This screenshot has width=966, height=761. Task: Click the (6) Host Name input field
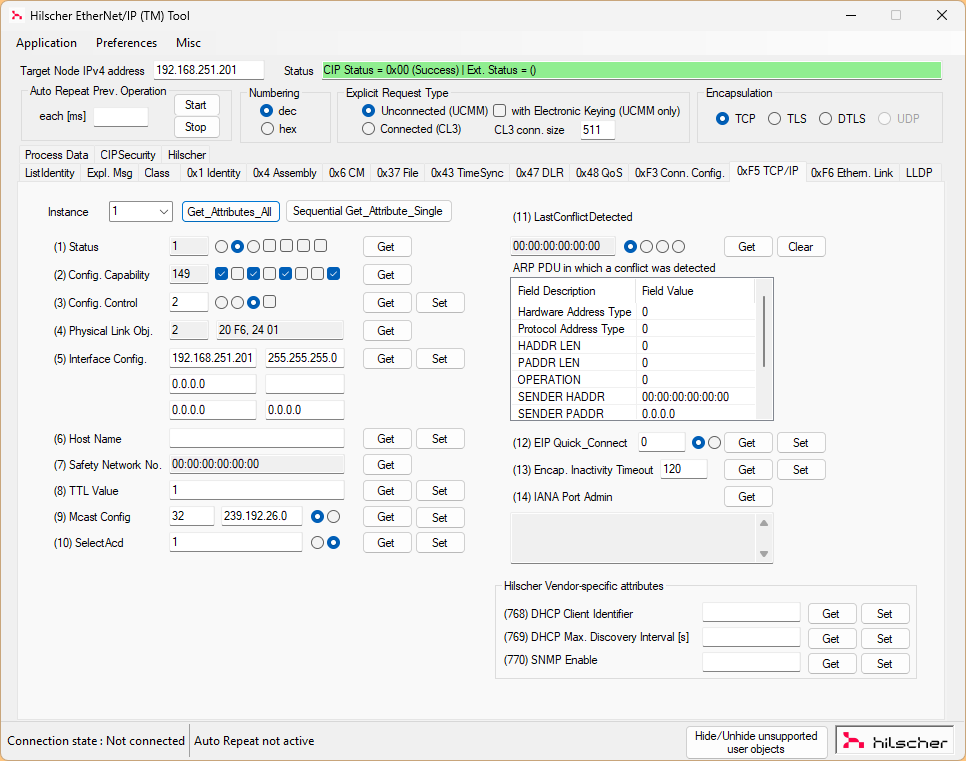(257, 438)
